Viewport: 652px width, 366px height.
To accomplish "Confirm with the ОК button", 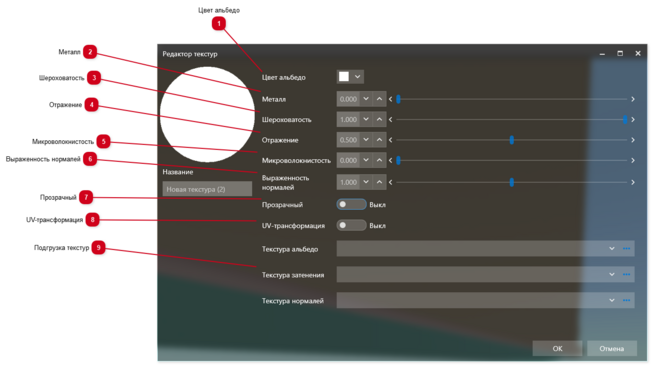I will pyautogui.click(x=557, y=349).
